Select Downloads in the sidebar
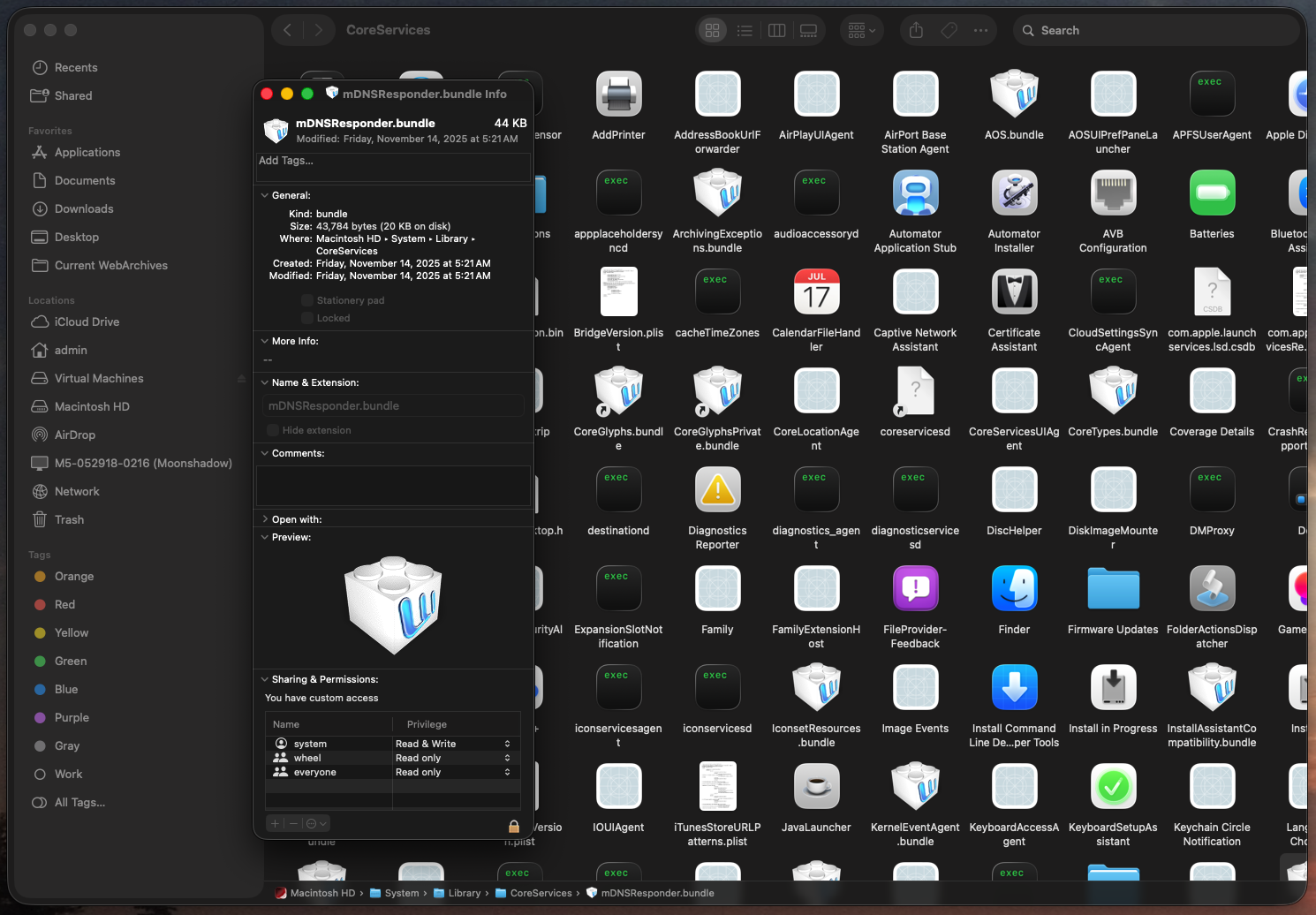Viewport: 1316px width, 915px height. click(84, 208)
